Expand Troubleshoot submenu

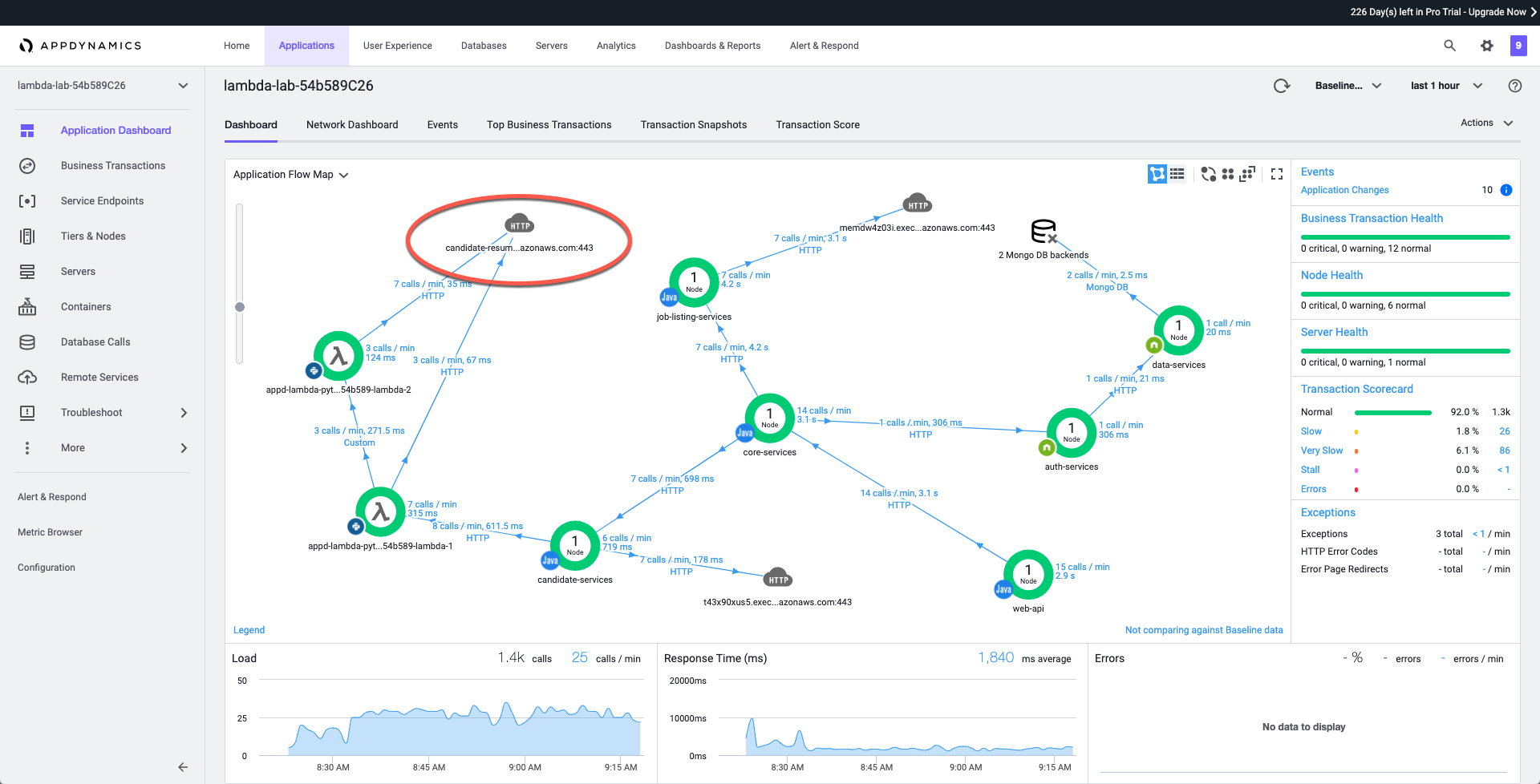[184, 413]
